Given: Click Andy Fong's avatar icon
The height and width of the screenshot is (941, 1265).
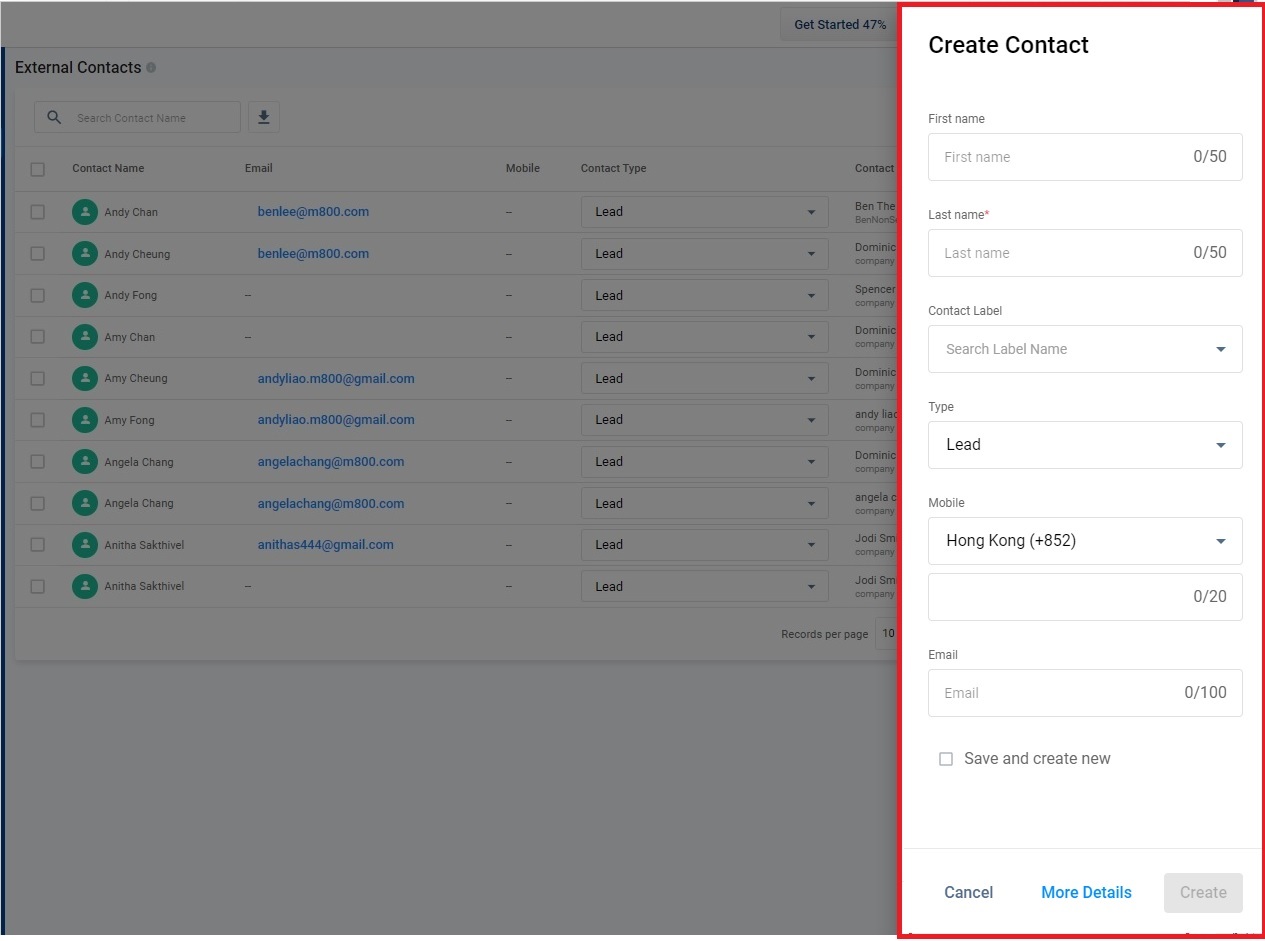Looking at the screenshot, I should pyautogui.click(x=85, y=295).
